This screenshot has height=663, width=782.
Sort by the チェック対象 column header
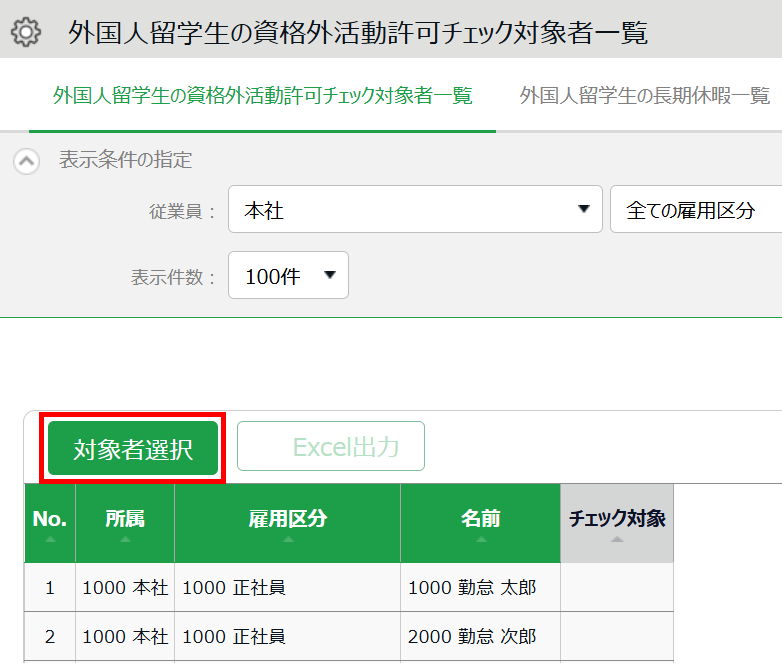pyautogui.click(x=617, y=523)
